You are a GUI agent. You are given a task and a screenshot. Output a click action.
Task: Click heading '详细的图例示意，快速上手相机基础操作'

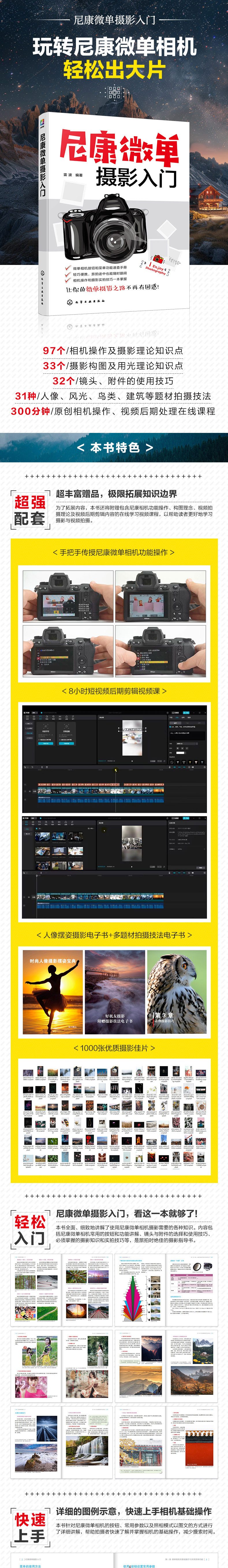[134, 1511]
